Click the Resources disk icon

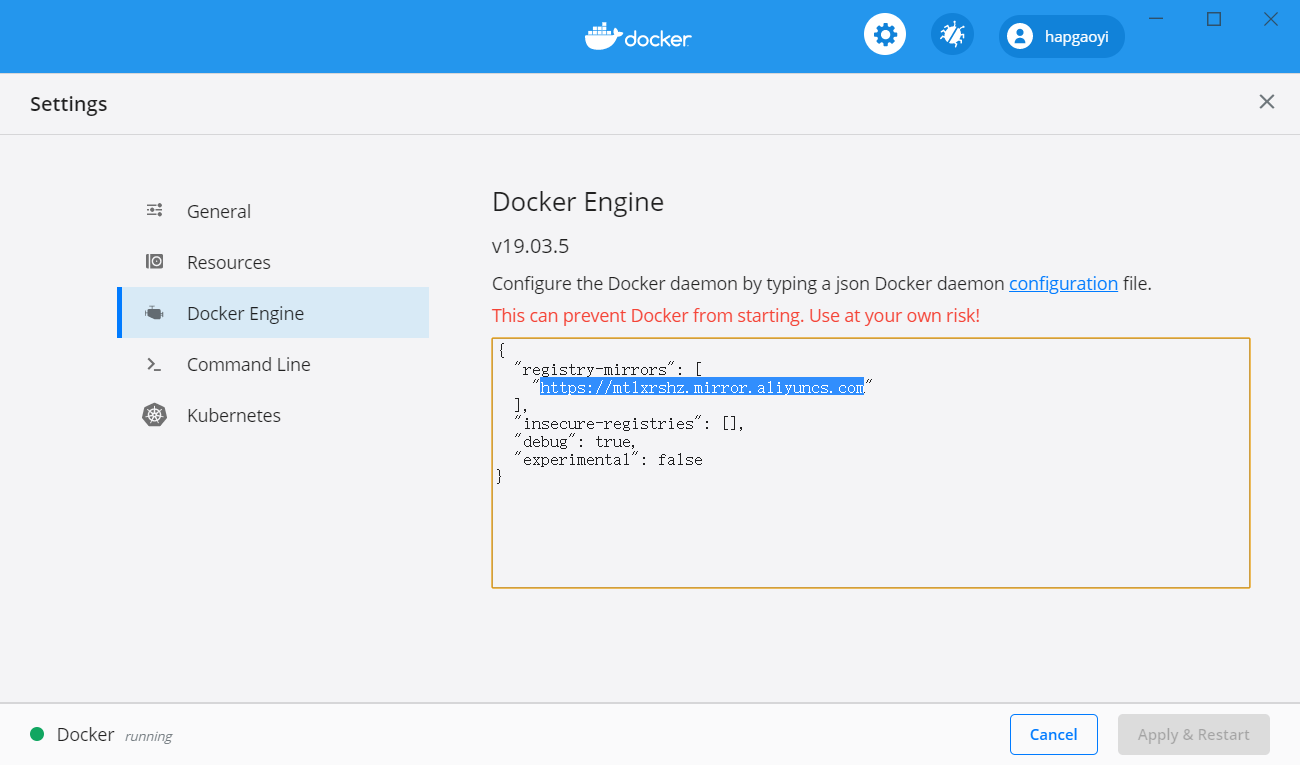point(154,262)
